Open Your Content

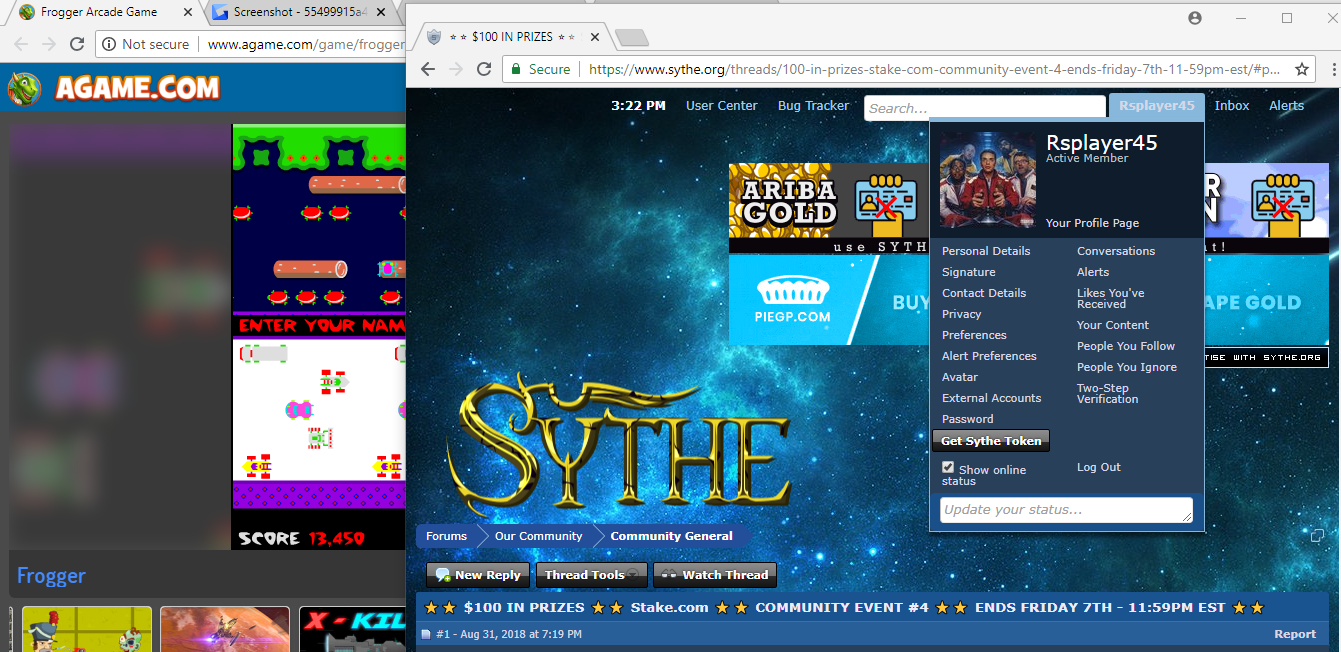[1113, 325]
